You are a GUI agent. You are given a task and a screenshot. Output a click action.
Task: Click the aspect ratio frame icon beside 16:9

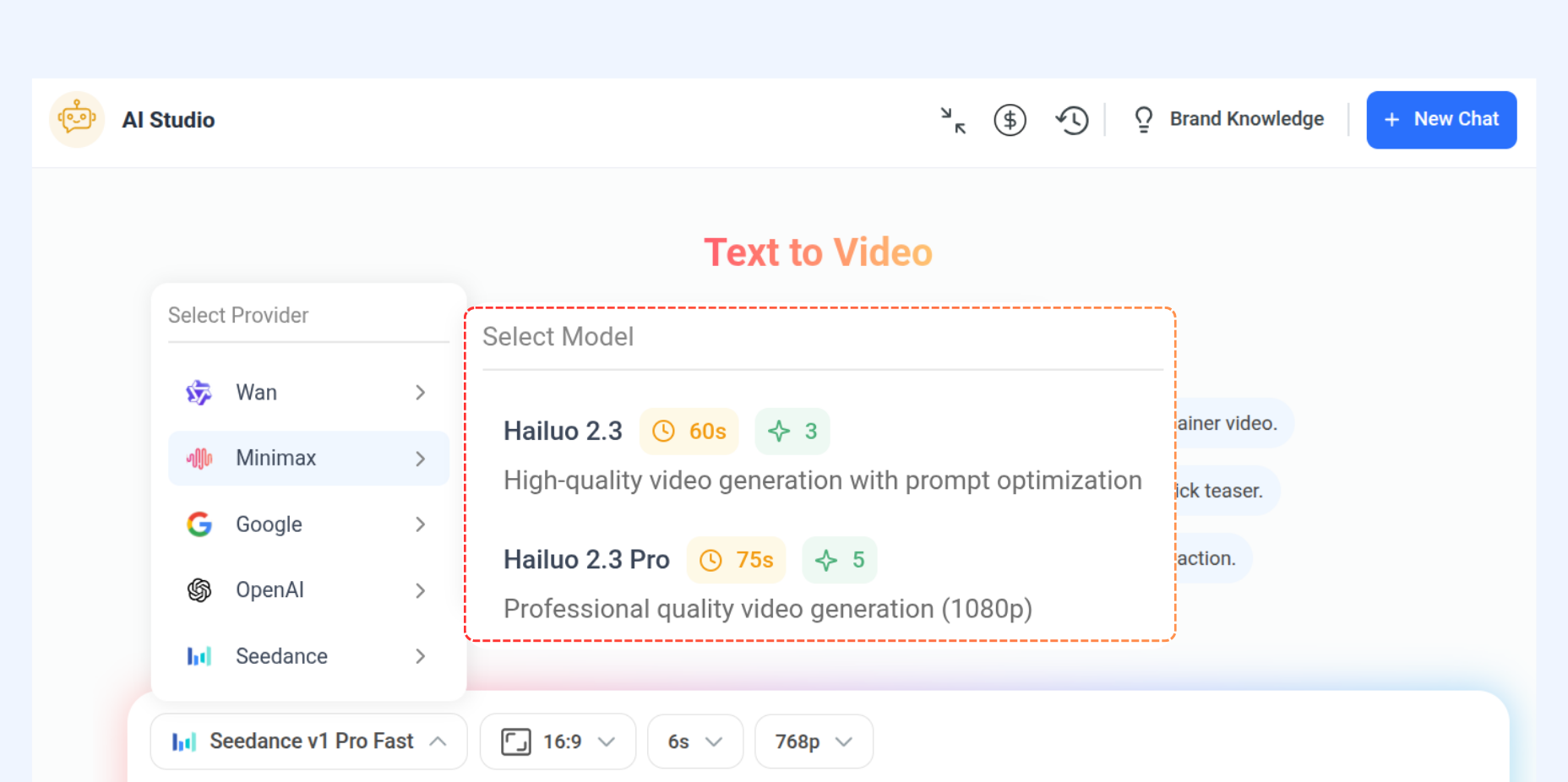516,741
